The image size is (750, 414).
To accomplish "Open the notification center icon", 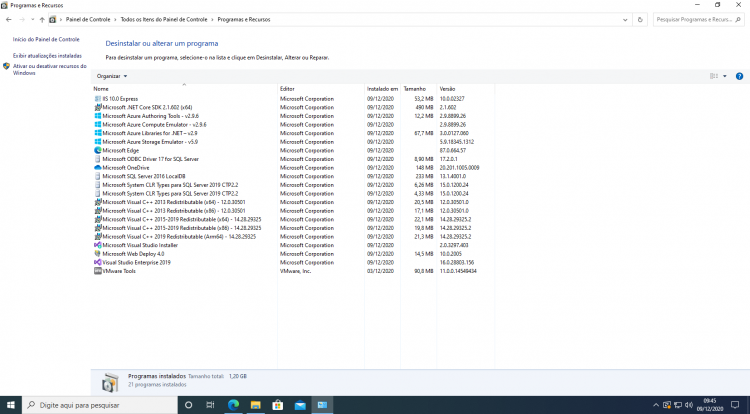I will pyautogui.click(x=735, y=405).
